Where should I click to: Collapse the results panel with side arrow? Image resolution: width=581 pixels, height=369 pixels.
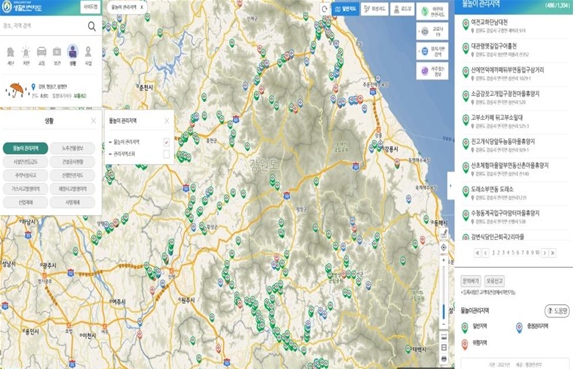coord(451,186)
